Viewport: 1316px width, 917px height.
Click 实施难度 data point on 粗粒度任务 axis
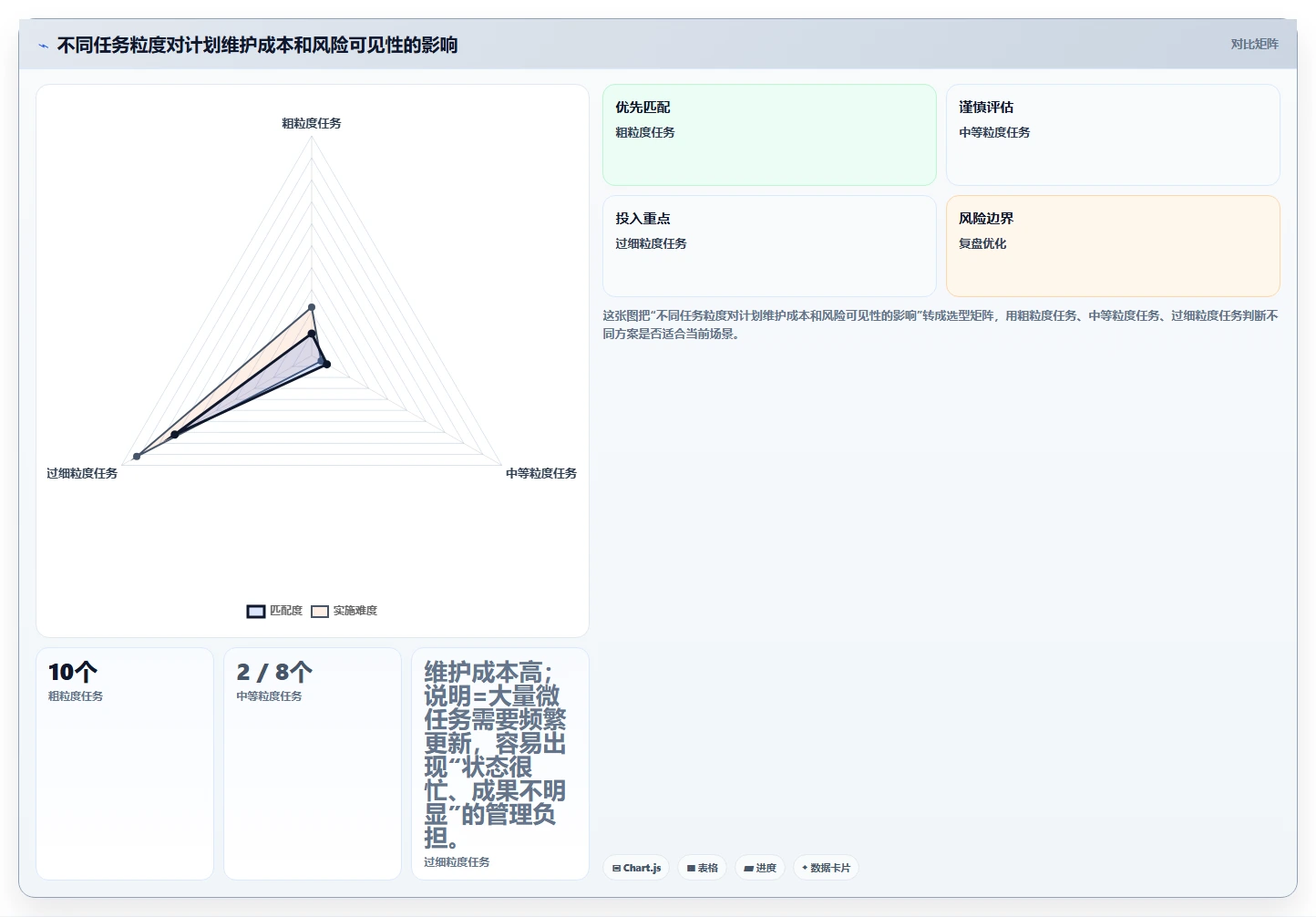[x=312, y=307]
